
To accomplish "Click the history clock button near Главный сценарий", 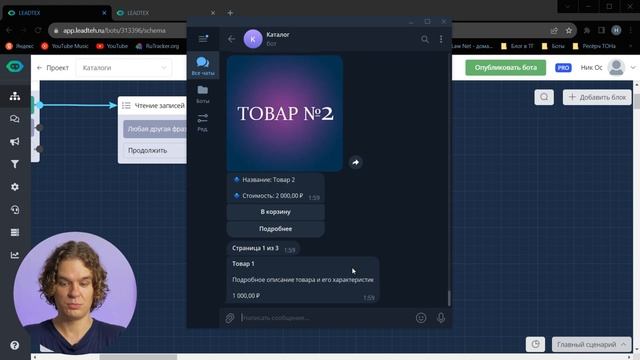I will [536, 344].
